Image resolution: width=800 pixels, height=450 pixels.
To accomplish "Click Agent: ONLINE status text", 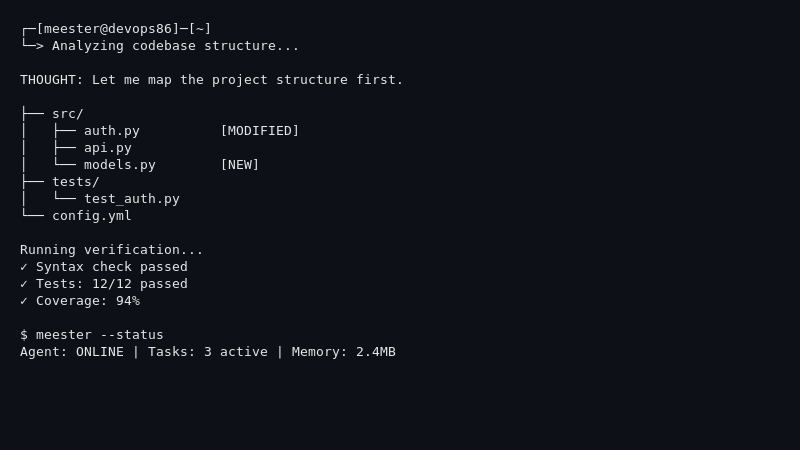I will pyautogui.click(x=72, y=352).
